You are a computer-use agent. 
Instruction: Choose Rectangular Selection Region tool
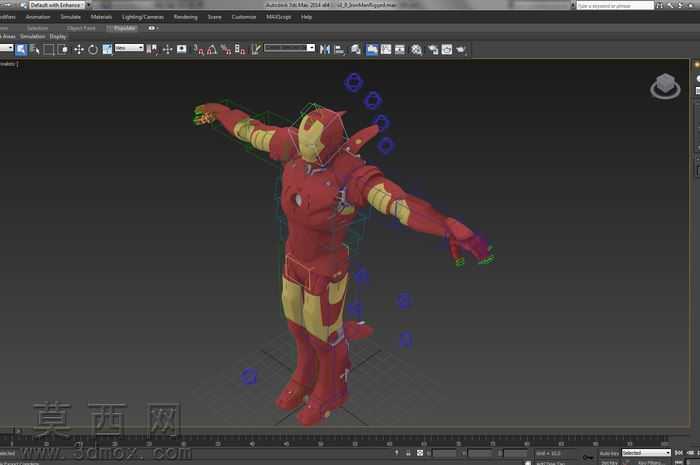pos(49,50)
